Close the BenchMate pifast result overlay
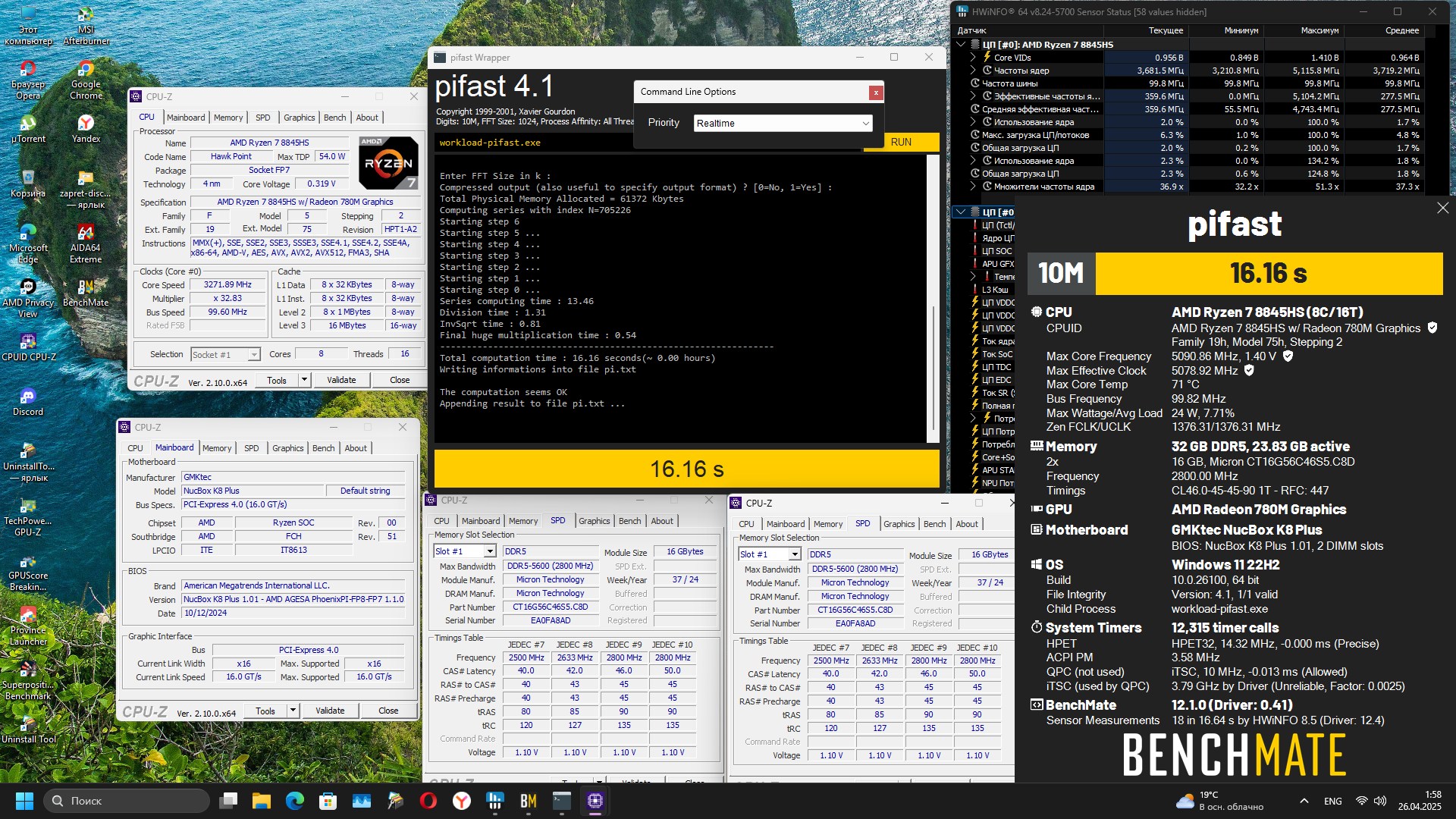This screenshot has width=1456, height=819. [1442, 208]
